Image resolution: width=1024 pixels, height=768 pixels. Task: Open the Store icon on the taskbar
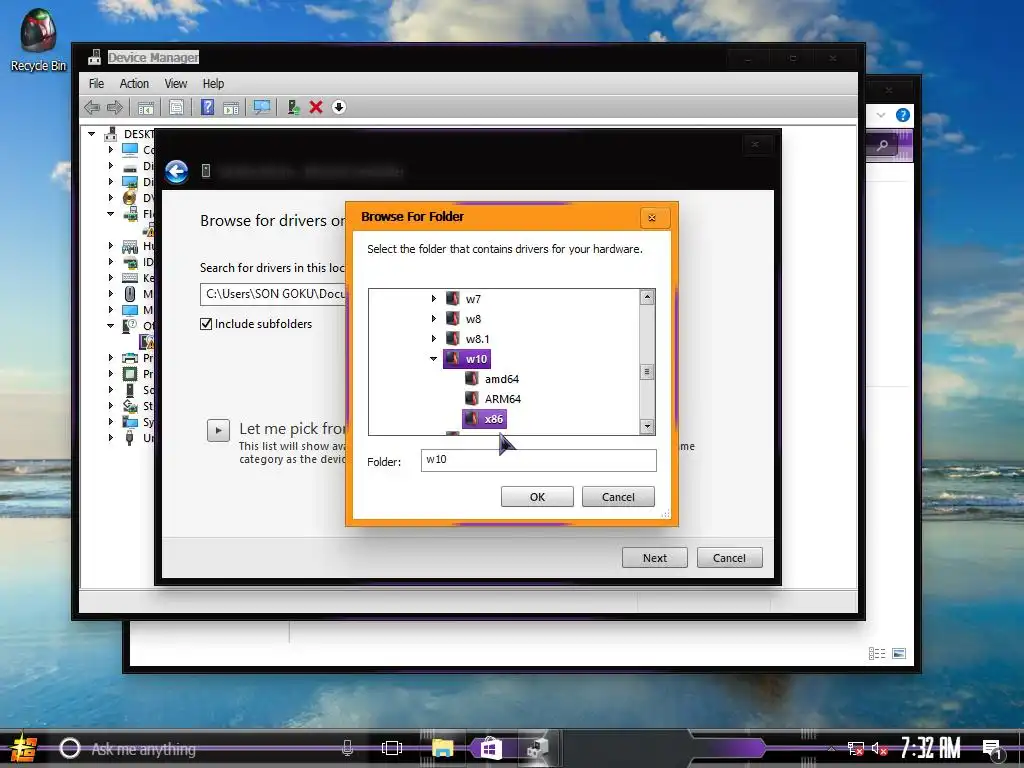pyautogui.click(x=490, y=748)
